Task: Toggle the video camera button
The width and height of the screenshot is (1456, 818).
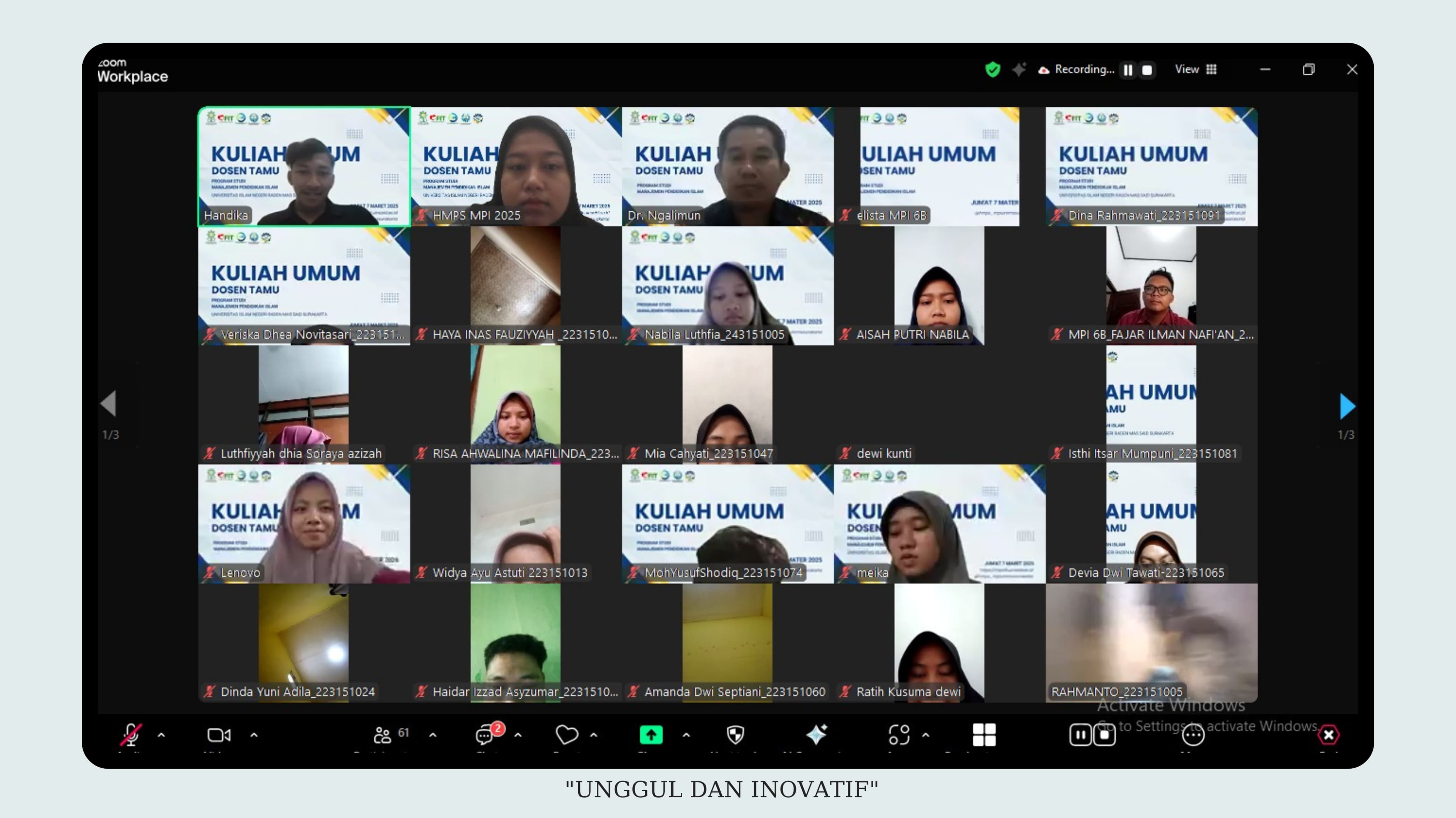Action: 219,735
